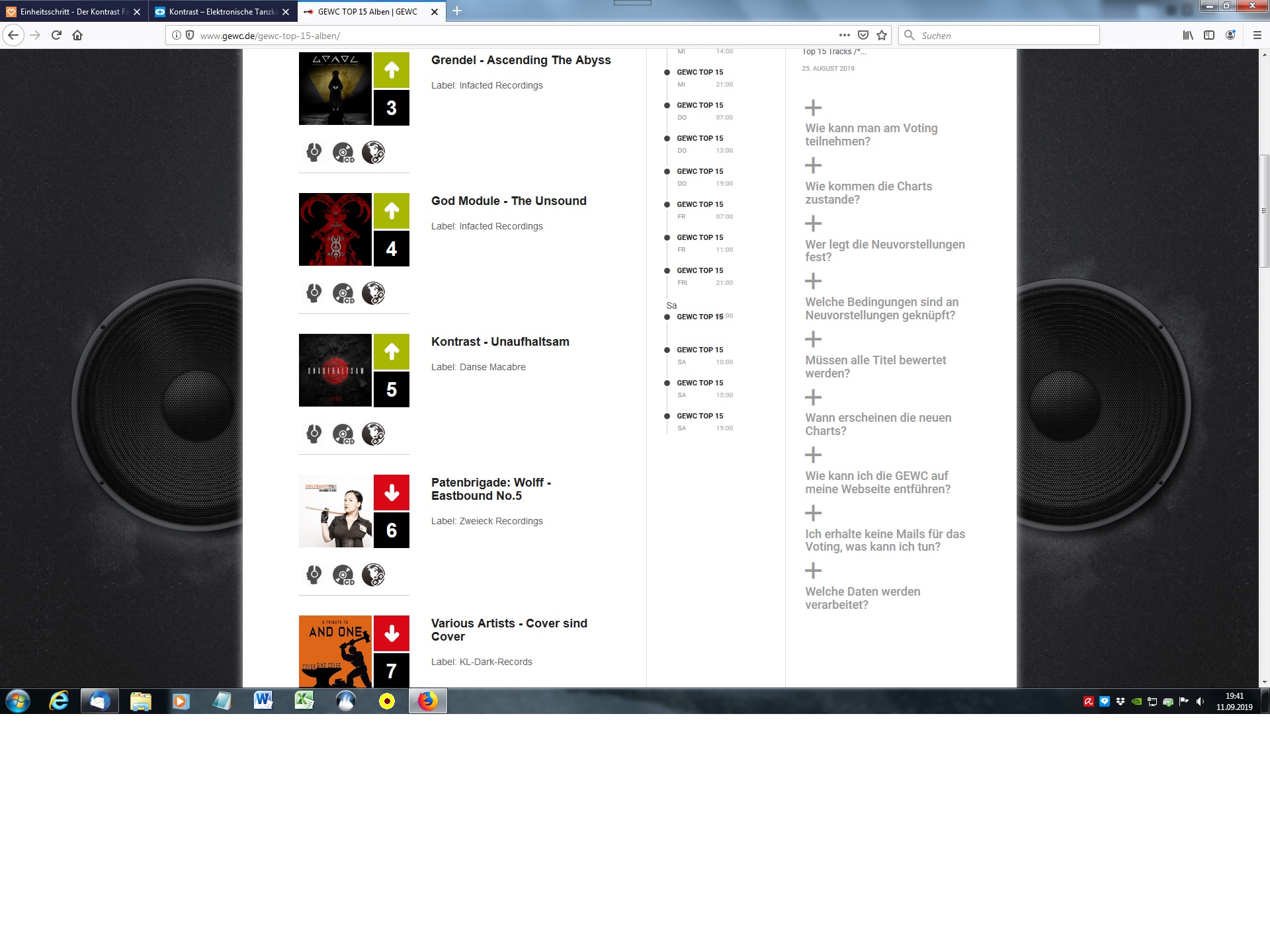Expand 'Müssen alle Titel bewertet werden?'
This screenshot has width=1270, height=952.
pos(813,339)
